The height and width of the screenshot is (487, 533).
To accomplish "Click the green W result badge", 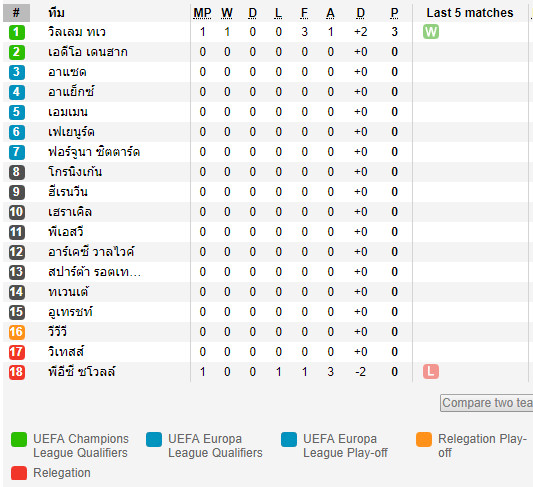I will pyautogui.click(x=431, y=32).
